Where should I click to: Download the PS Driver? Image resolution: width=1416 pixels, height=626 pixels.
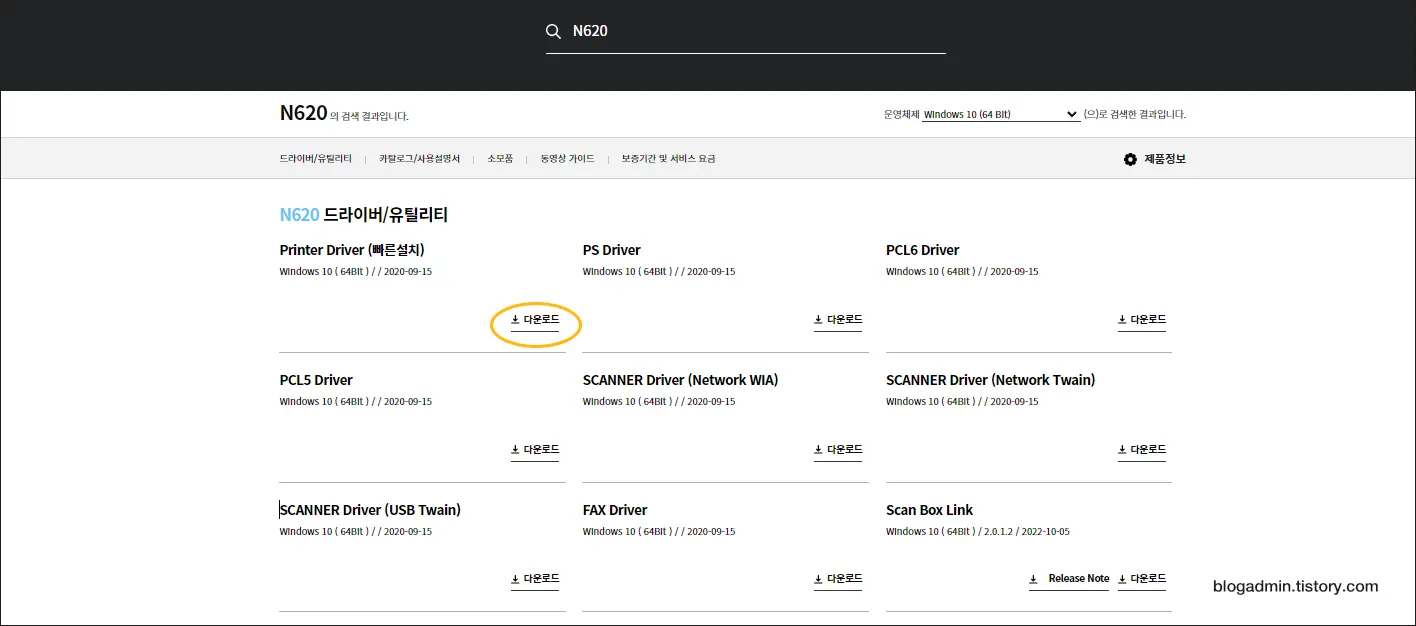pos(838,320)
